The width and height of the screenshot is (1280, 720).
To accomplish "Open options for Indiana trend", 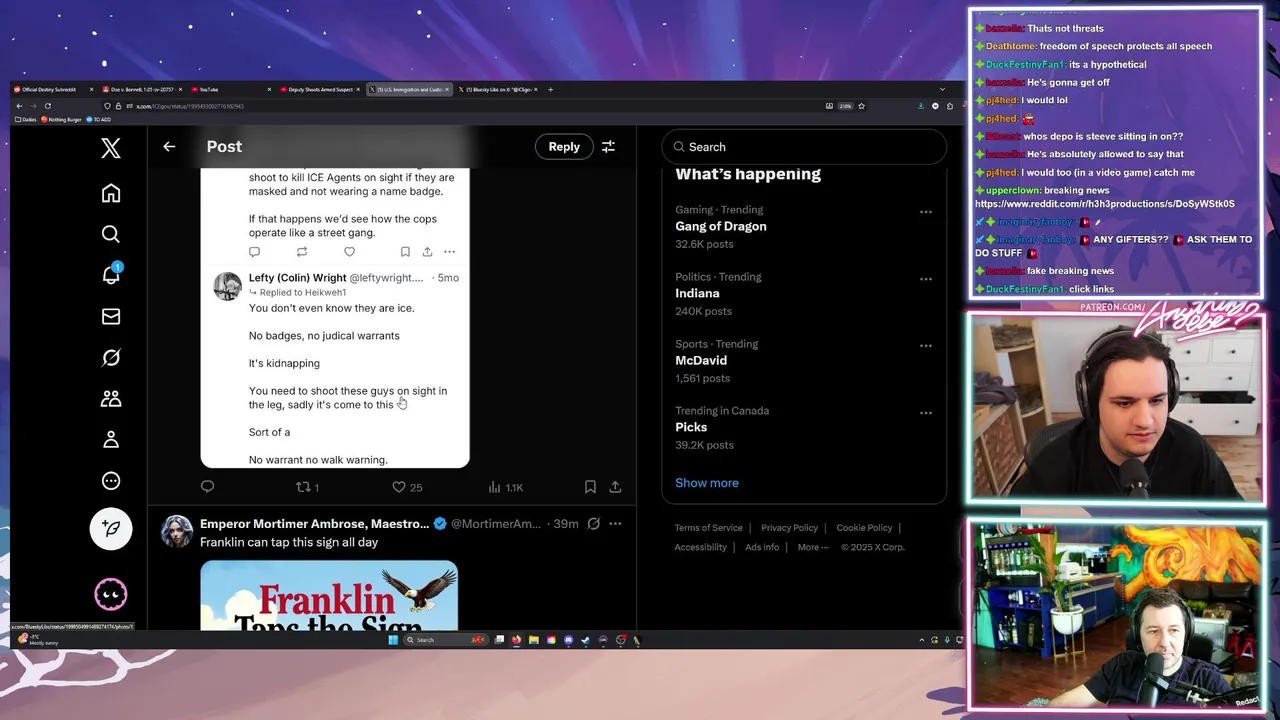I will click(926, 279).
